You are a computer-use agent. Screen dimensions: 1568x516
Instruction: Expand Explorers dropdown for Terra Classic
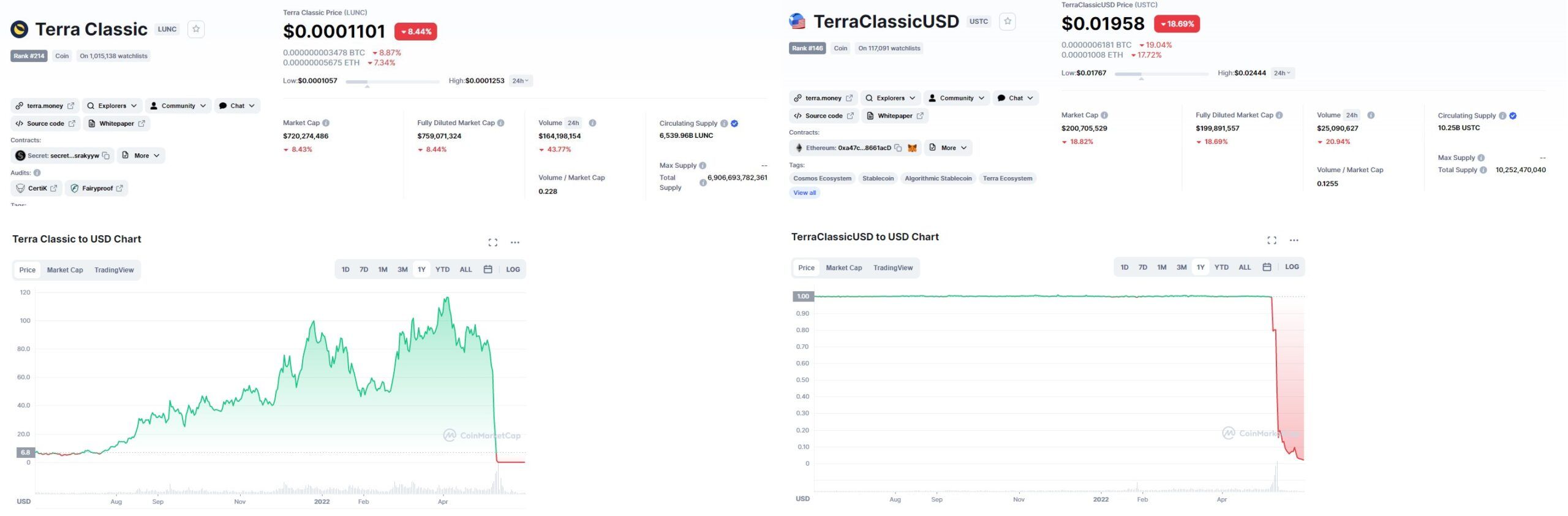tap(112, 106)
